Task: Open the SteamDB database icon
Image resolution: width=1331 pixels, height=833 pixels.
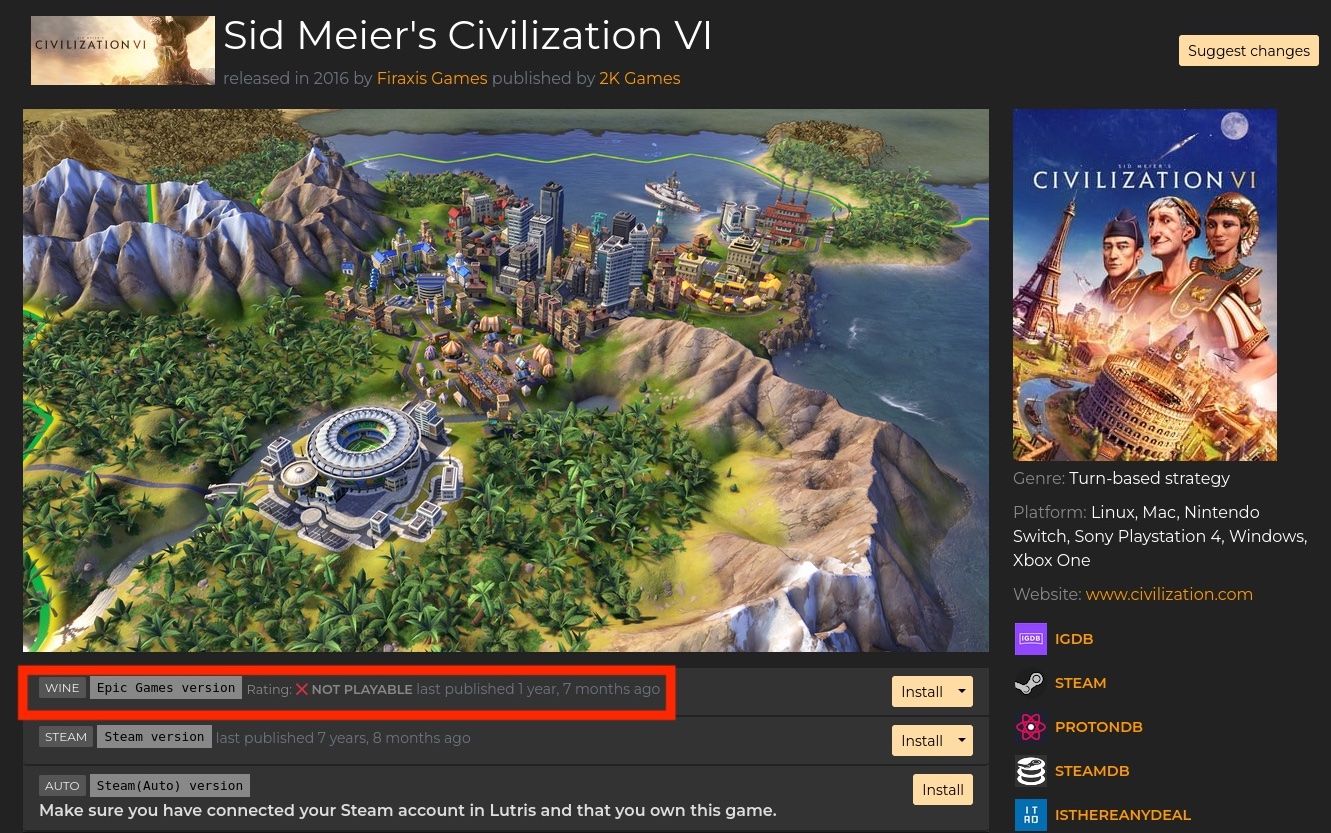Action: tap(1030, 771)
